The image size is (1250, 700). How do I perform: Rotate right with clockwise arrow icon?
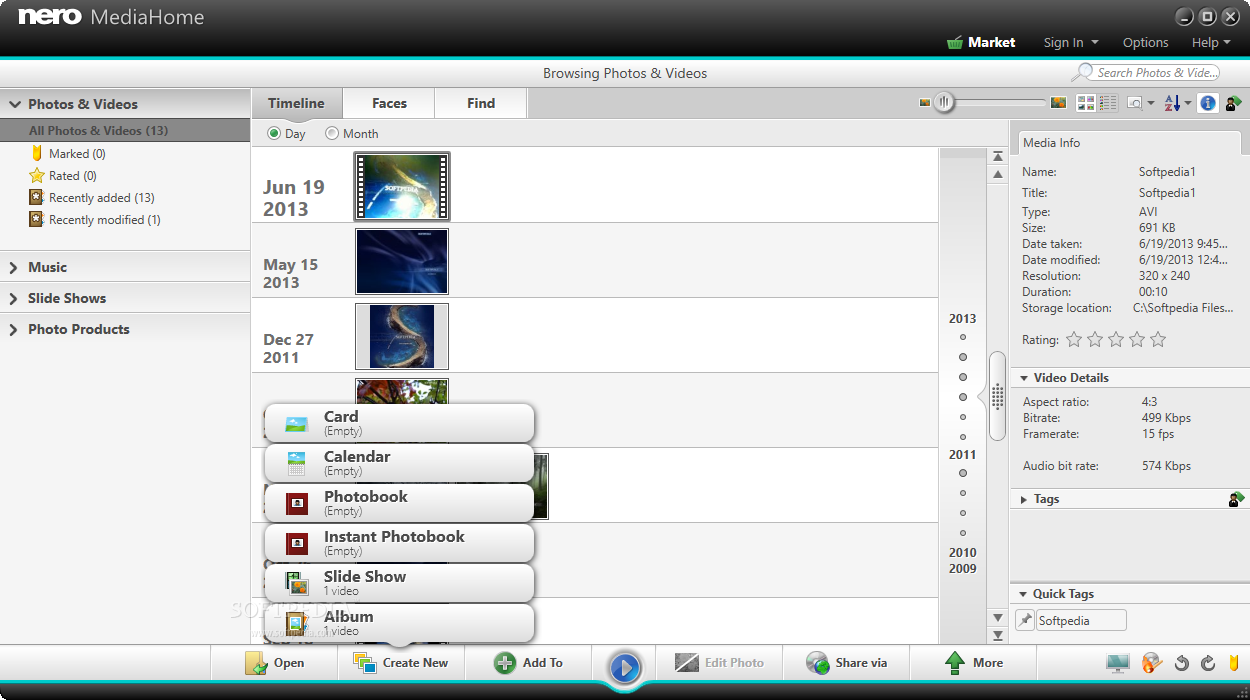point(1207,663)
